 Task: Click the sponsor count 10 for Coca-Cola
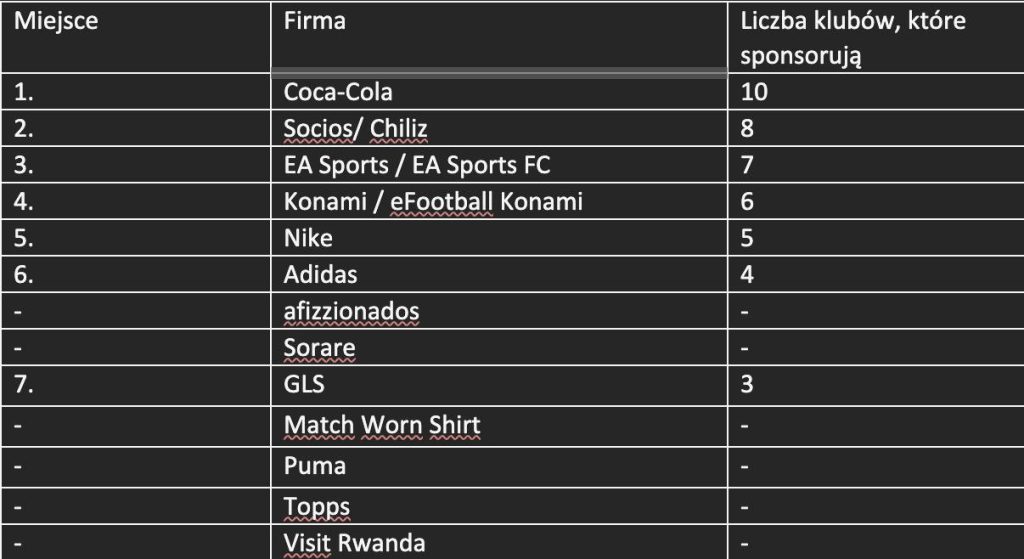click(754, 93)
